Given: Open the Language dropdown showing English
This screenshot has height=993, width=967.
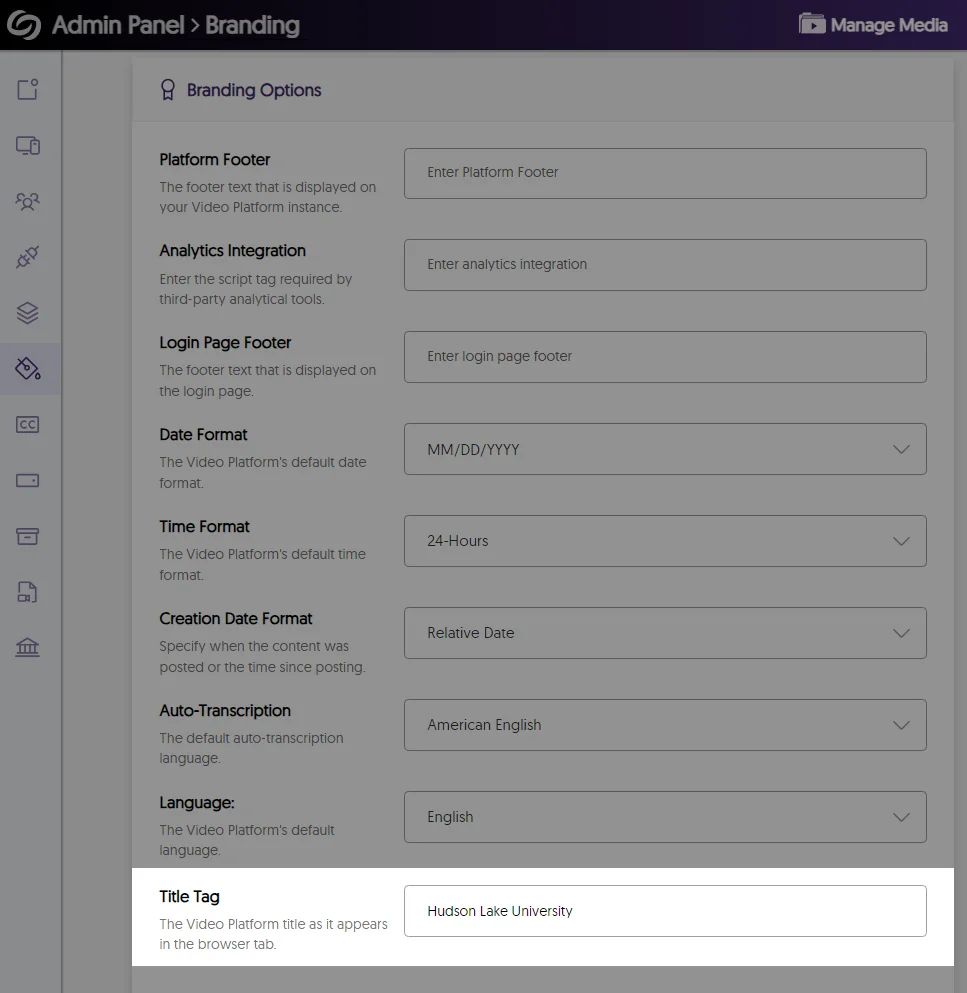Looking at the screenshot, I should click(x=665, y=817).
